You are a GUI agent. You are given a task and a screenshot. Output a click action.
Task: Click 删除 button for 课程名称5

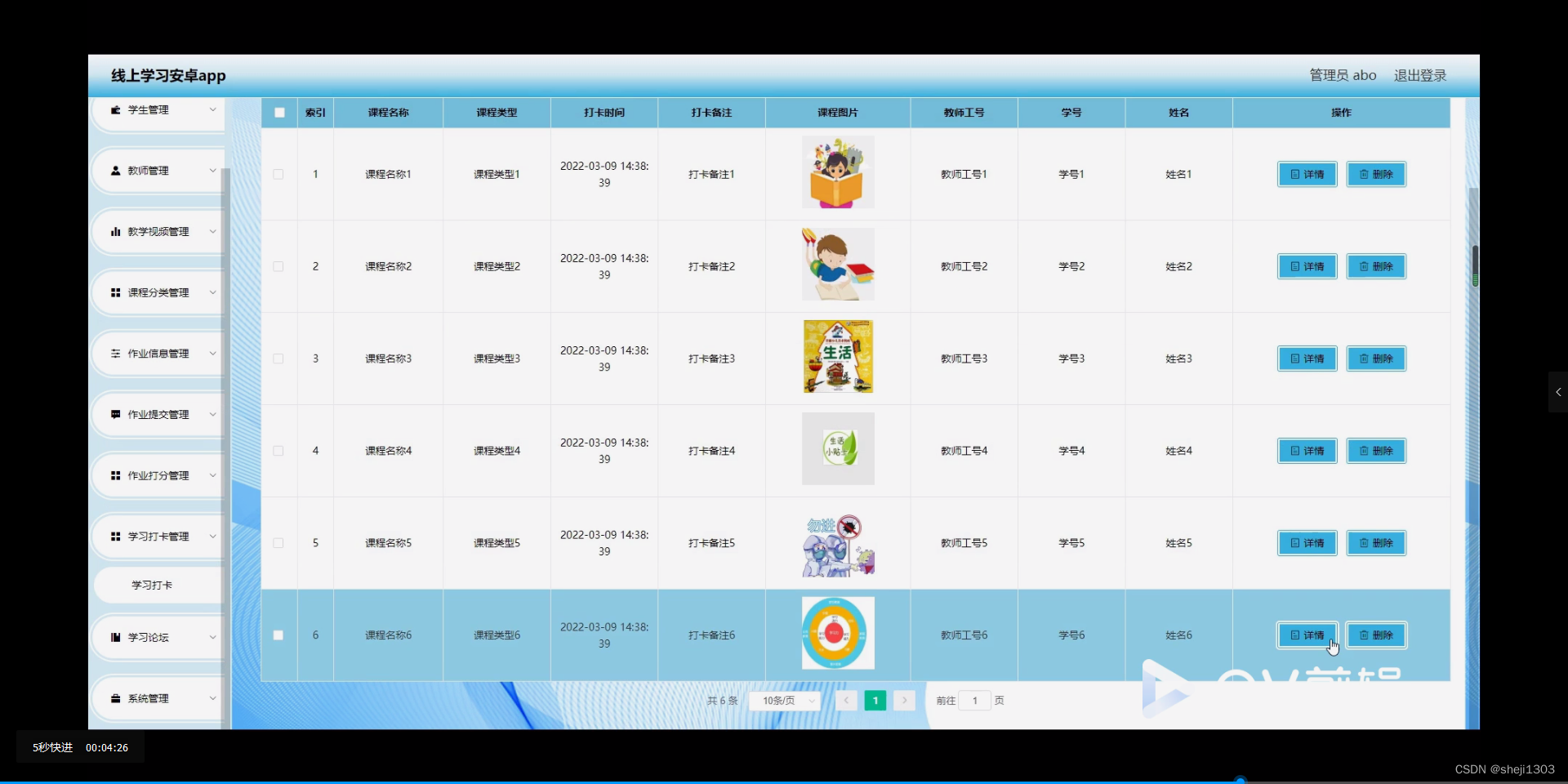(1376, 543)
